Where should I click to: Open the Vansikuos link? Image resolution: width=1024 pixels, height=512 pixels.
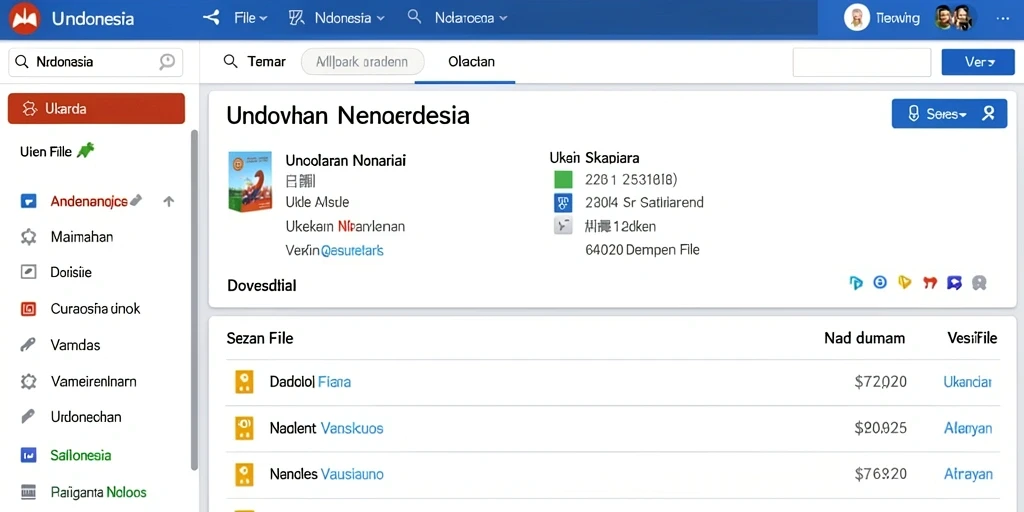click(352, 428)
